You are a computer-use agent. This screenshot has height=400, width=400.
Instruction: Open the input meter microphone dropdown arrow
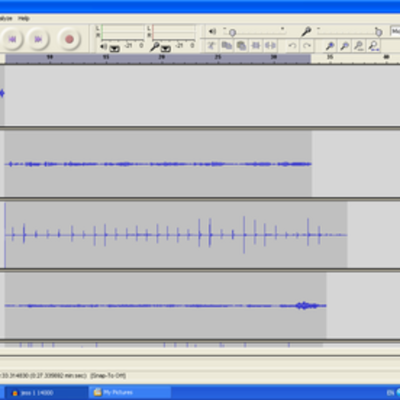[166, 49]
